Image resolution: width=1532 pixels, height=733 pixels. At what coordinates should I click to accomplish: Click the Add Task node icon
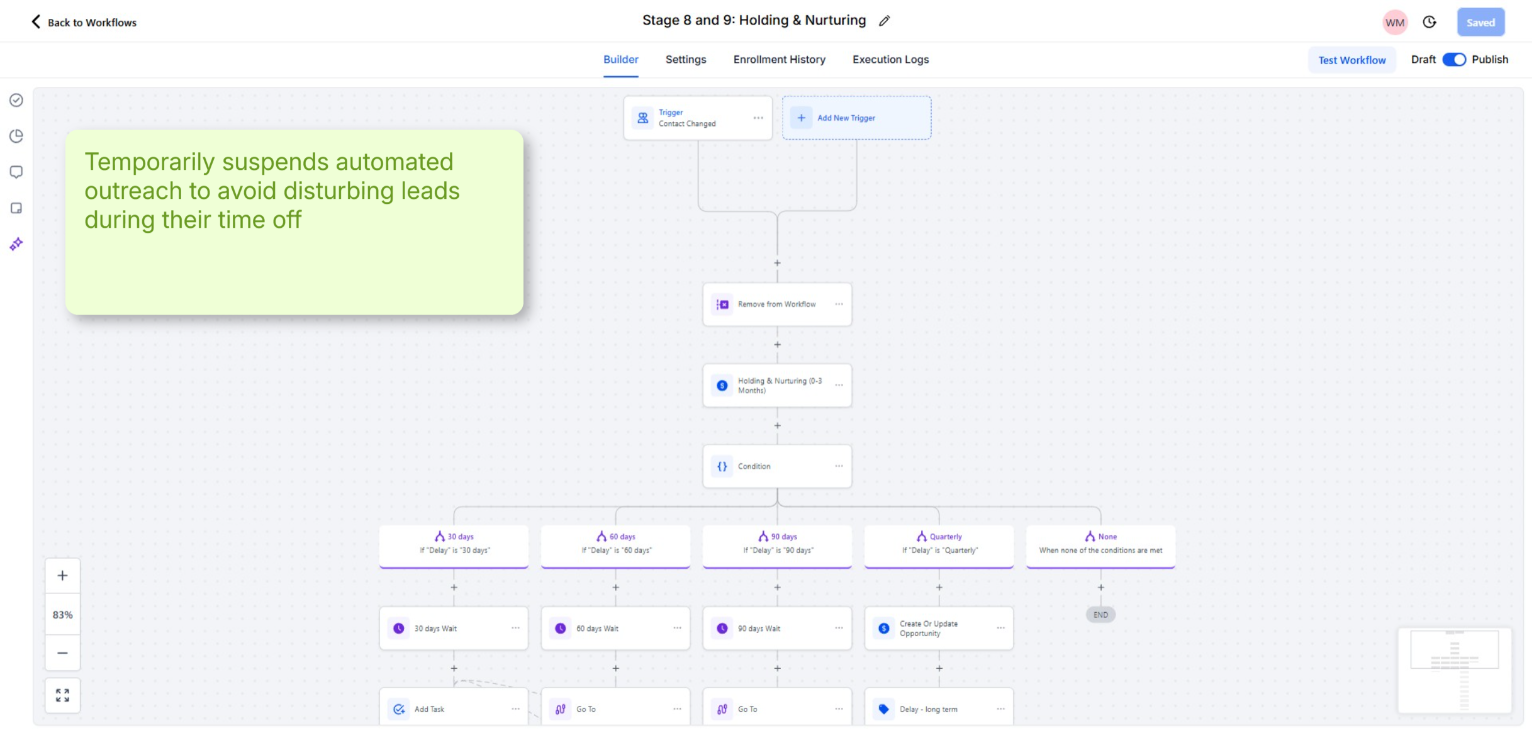(x=398, y=708)
